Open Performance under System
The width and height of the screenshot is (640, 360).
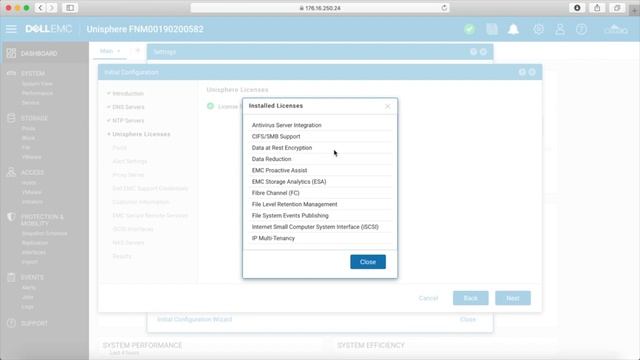tap(37, 93)
